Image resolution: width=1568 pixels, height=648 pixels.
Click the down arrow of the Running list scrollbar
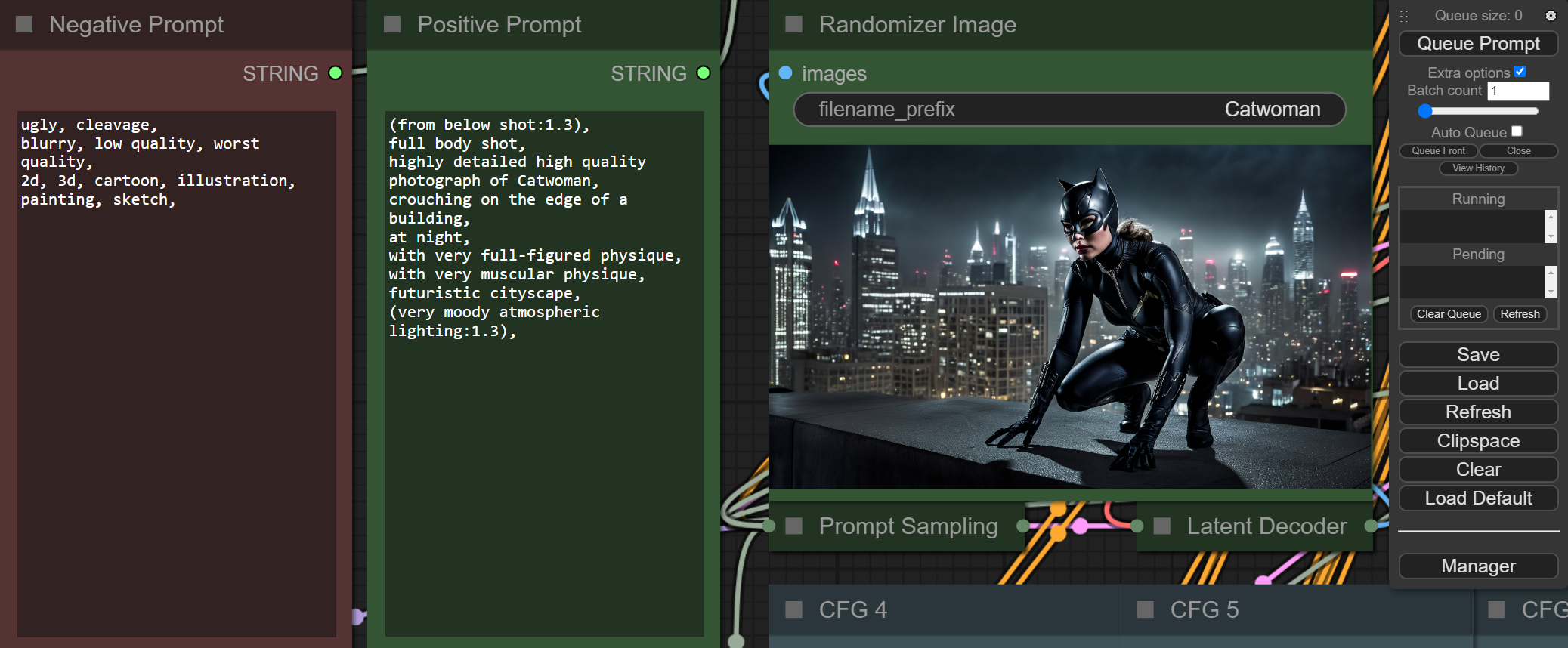coord(1551,237)
